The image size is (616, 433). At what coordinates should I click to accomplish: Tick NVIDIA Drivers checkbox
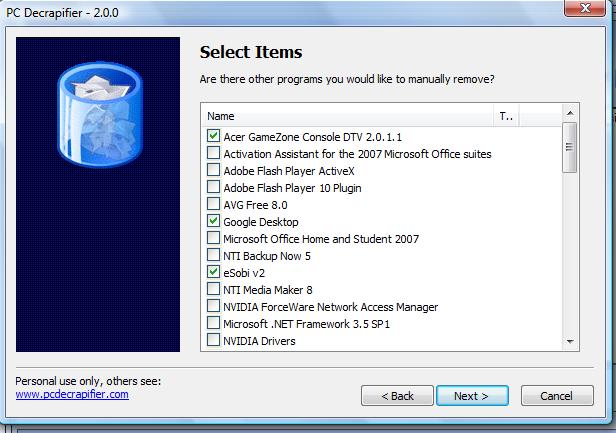point(213,340)
